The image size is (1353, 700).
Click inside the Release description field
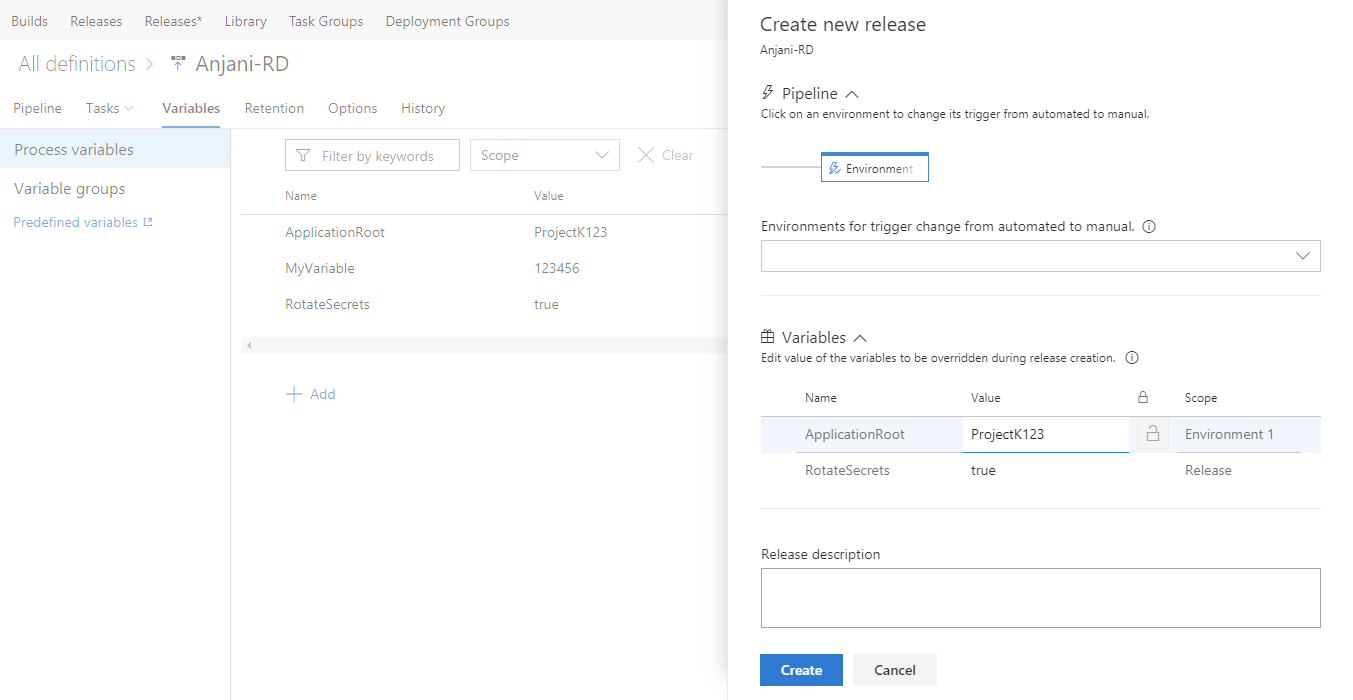[x=1040, y=597]
